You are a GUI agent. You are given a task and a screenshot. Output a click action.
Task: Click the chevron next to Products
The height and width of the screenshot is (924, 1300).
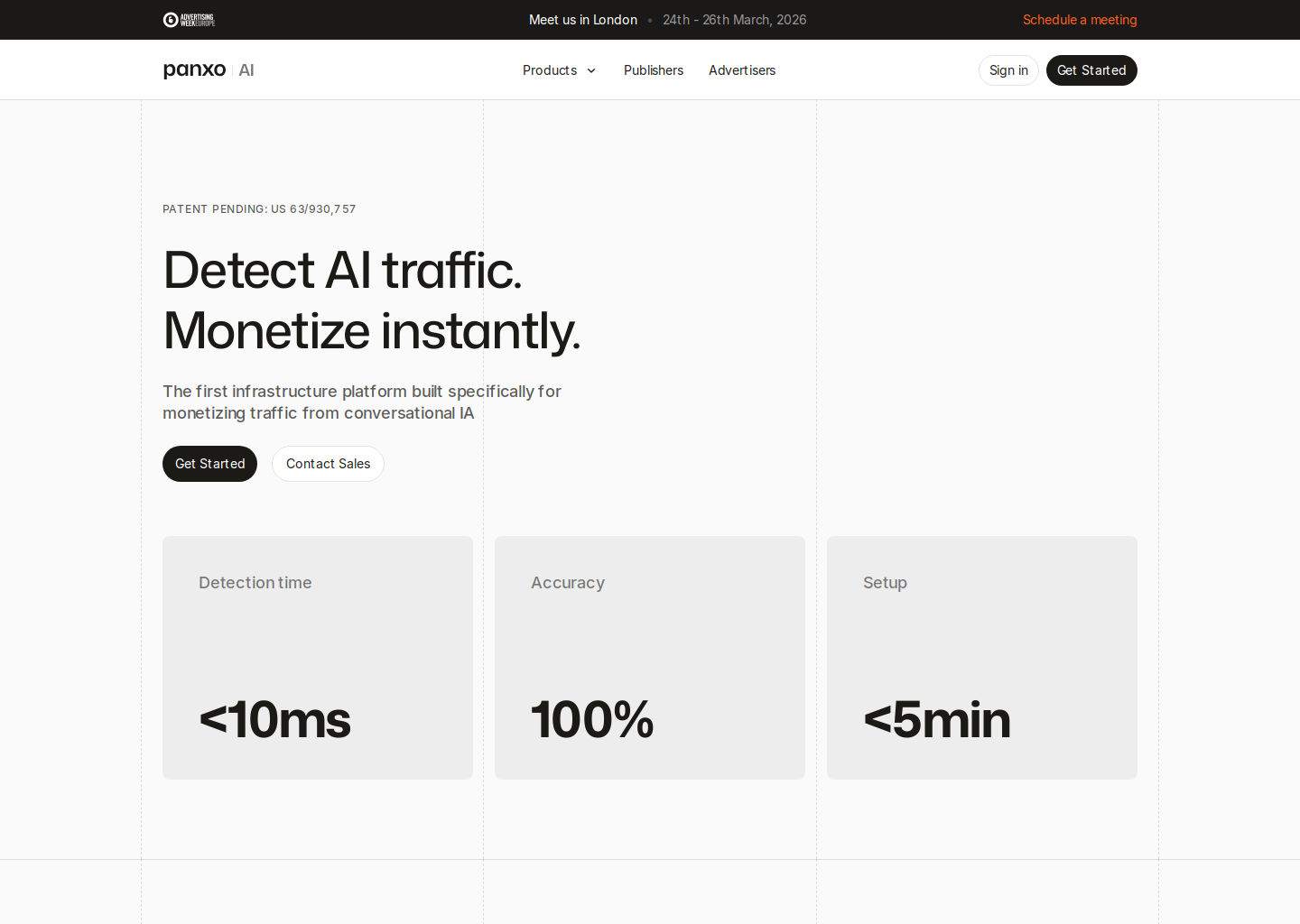[591, 70]
